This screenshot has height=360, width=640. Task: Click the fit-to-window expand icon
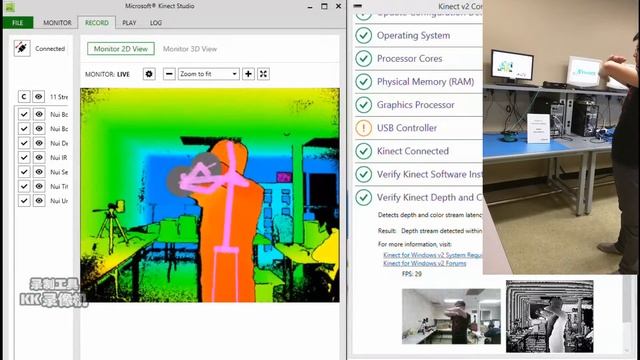click(263, 74)
